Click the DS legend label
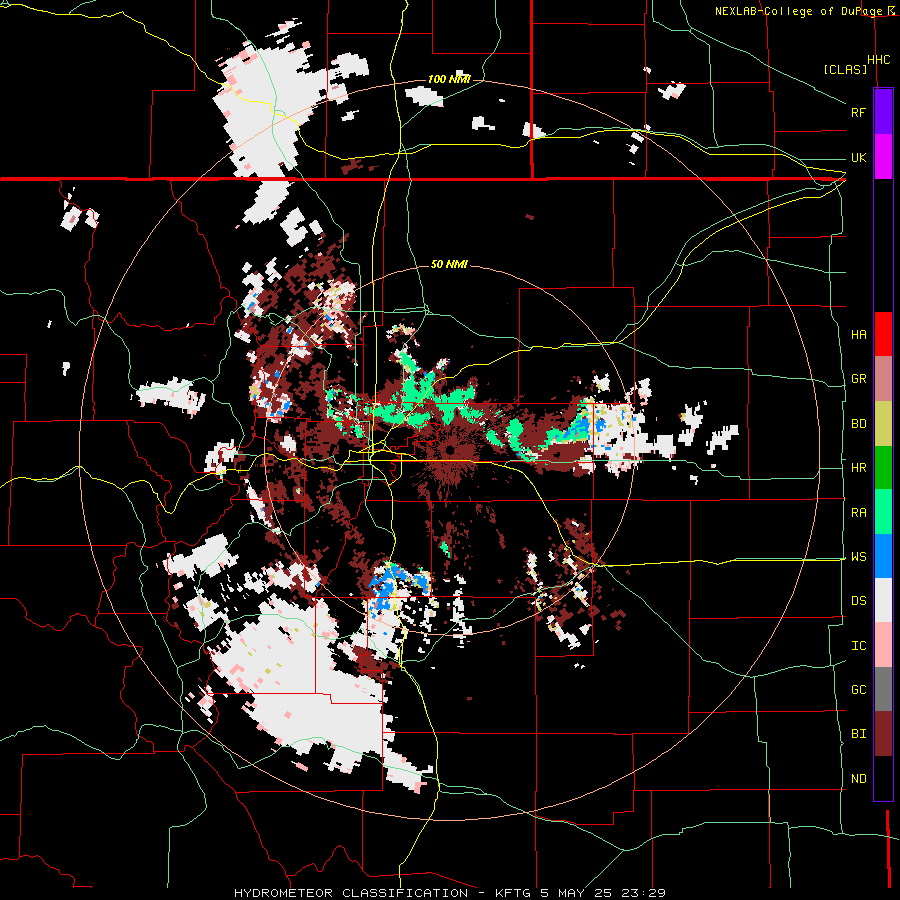 (x=858, y=601)
